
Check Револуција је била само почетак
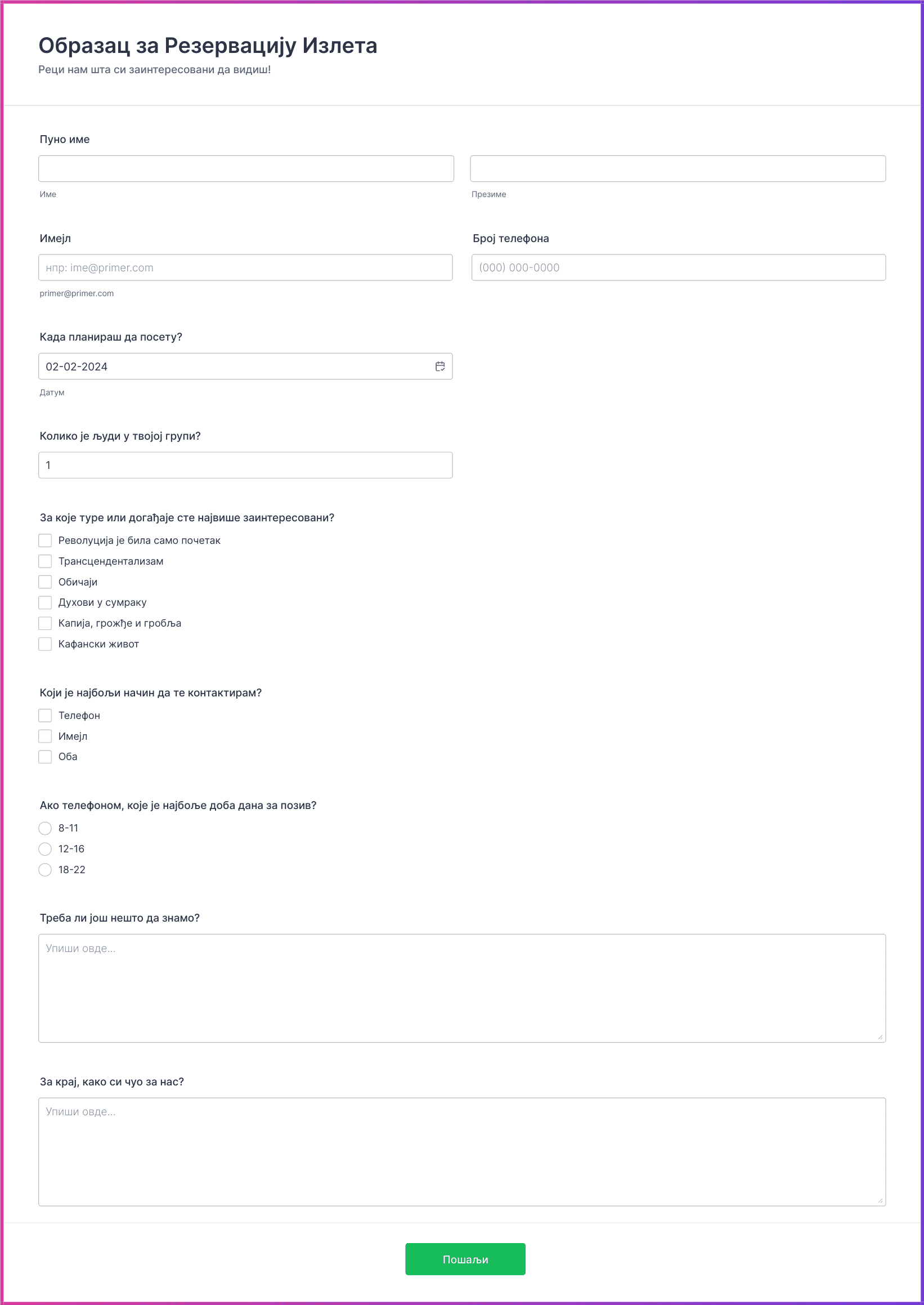point(45,540)
